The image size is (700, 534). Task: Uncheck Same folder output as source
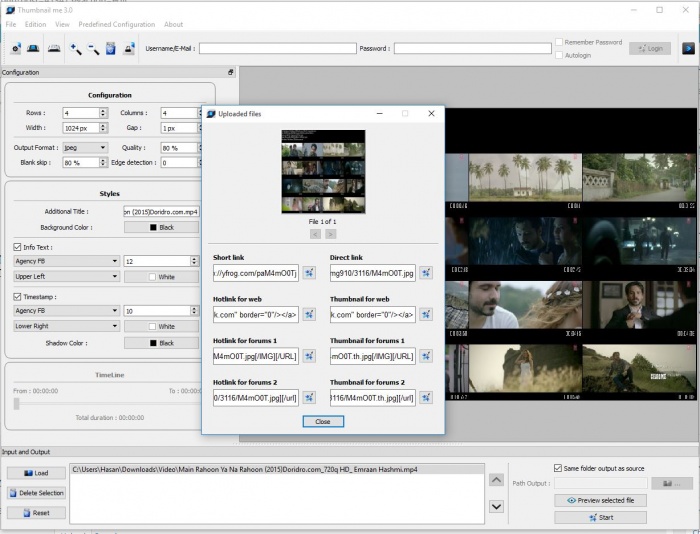click(558, 467)
